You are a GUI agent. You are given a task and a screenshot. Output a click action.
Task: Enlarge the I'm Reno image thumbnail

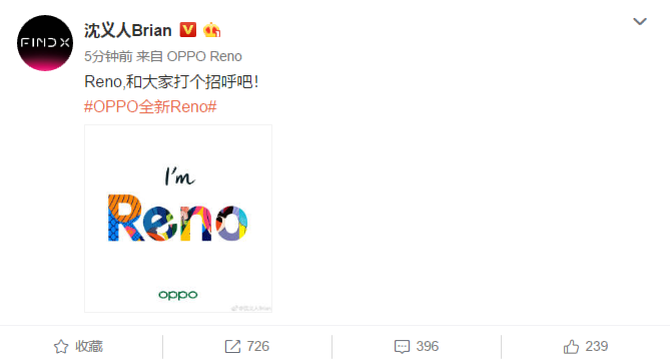[x=178, y=219]
